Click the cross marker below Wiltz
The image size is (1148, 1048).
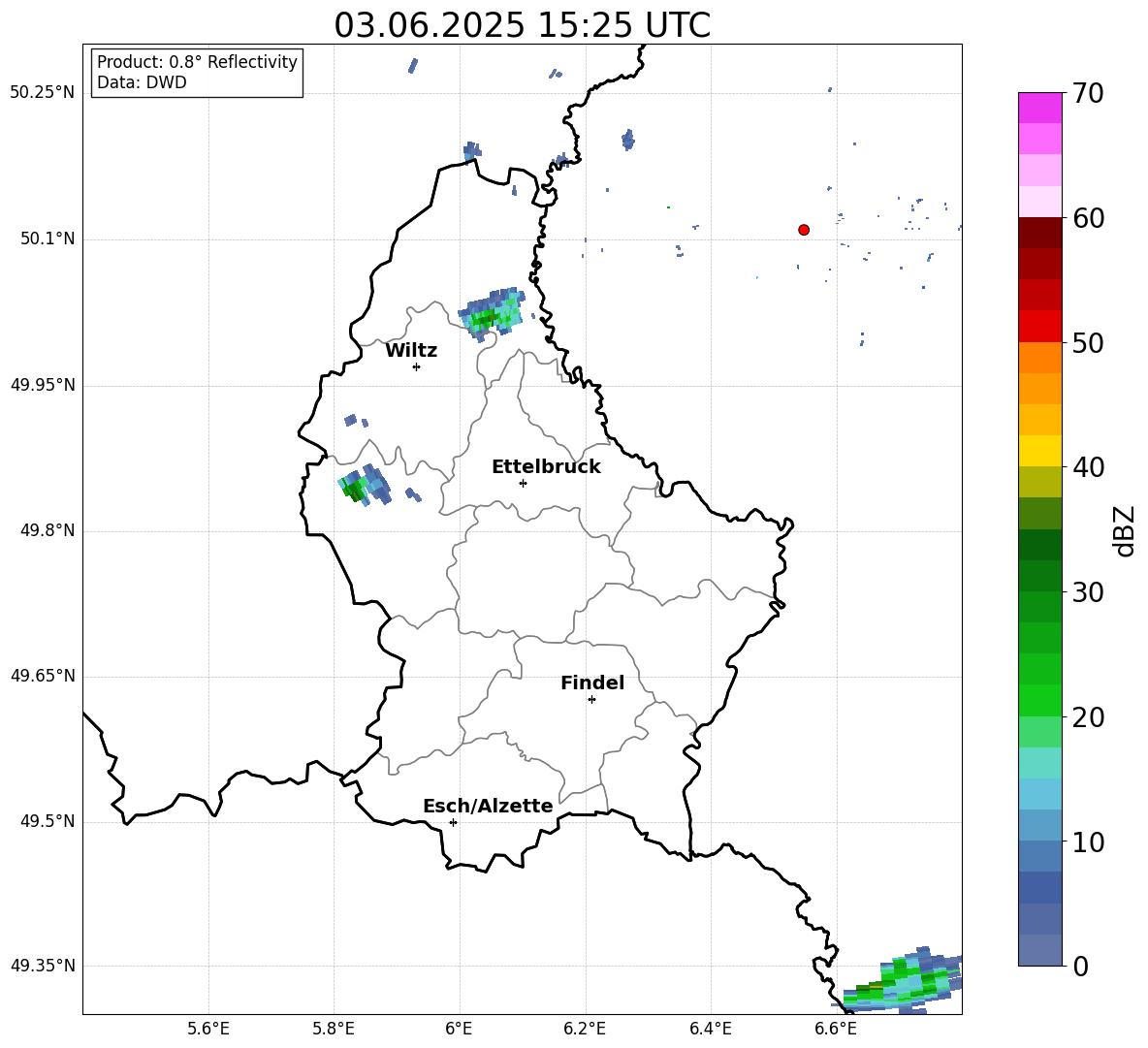click(417, 366)
